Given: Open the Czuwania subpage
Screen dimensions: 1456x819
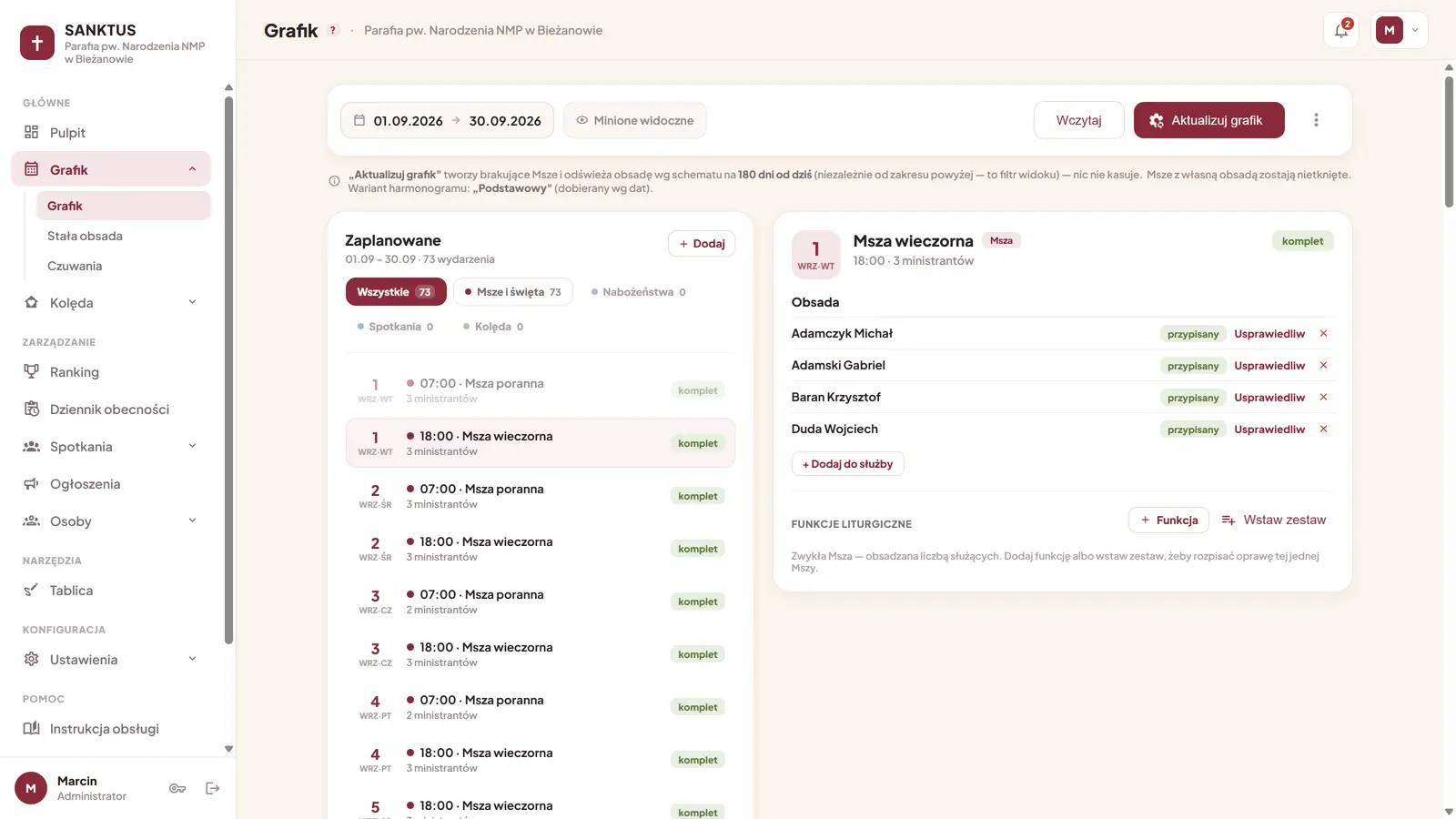Looking at the screenshot, I should pyautogui.click(x=123, y=266).
